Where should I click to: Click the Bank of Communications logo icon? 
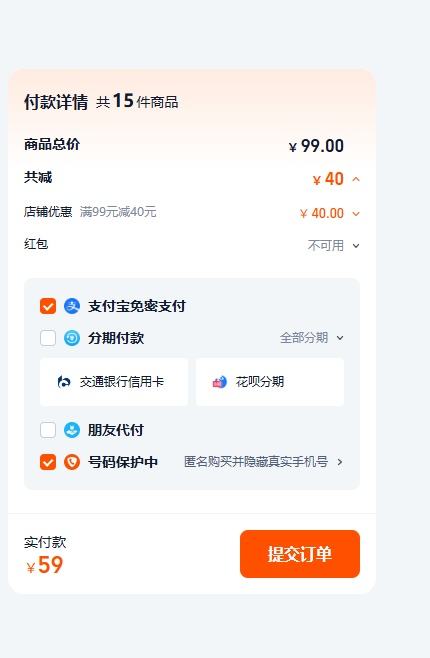click(64, 381)
